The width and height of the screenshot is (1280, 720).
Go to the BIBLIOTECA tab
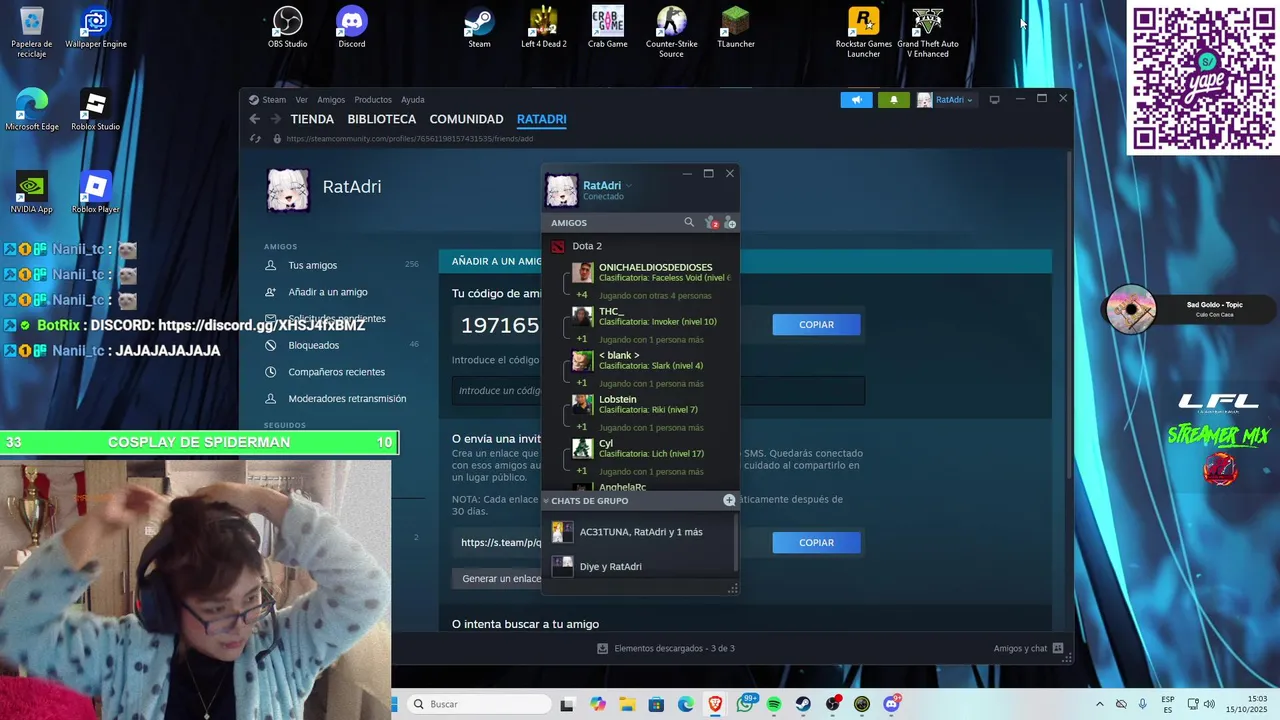tap(382, 119)
